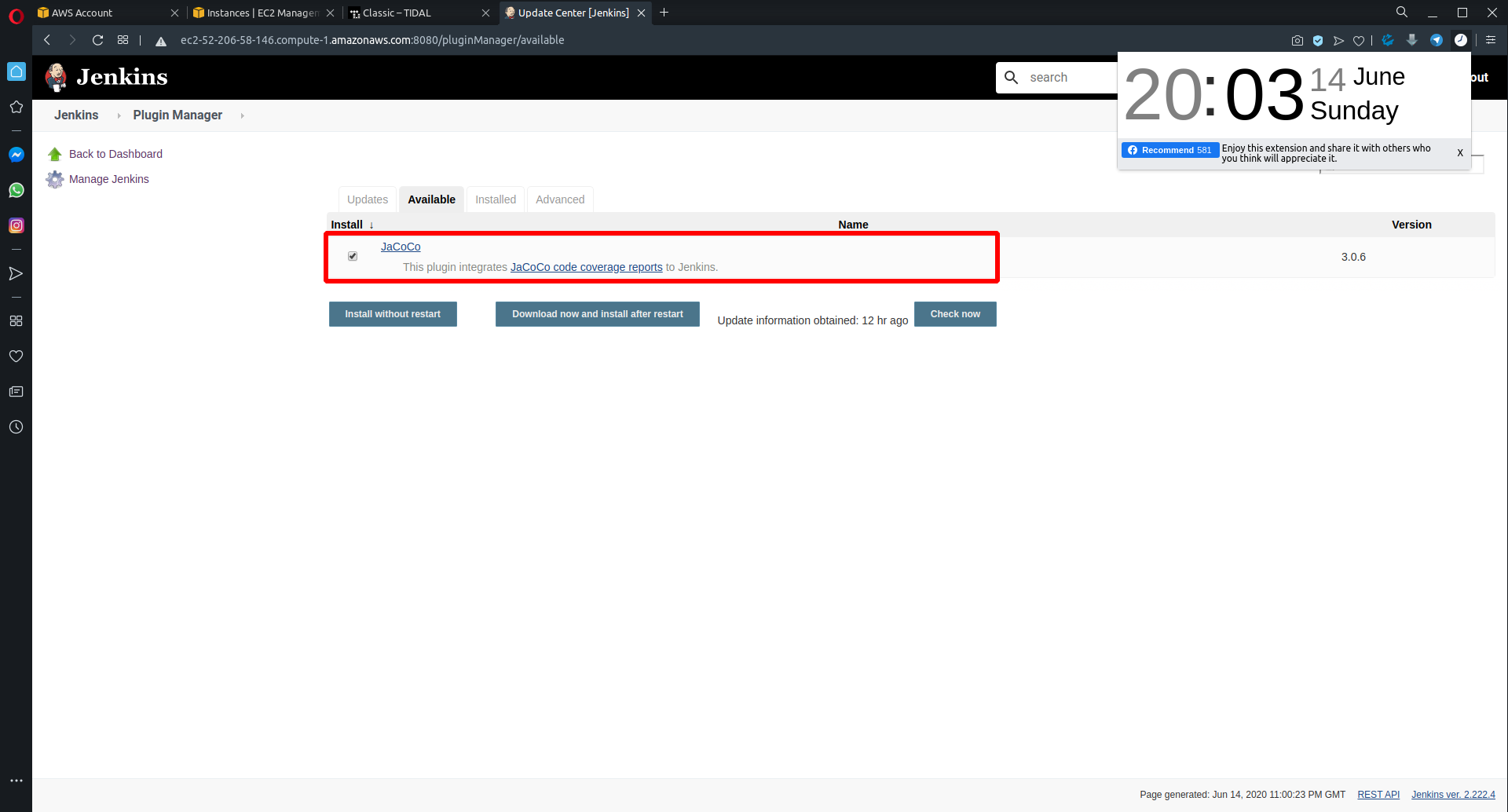
Task: Open Jenkins ver. 2.222.4 link
Action: point(1453,795)
